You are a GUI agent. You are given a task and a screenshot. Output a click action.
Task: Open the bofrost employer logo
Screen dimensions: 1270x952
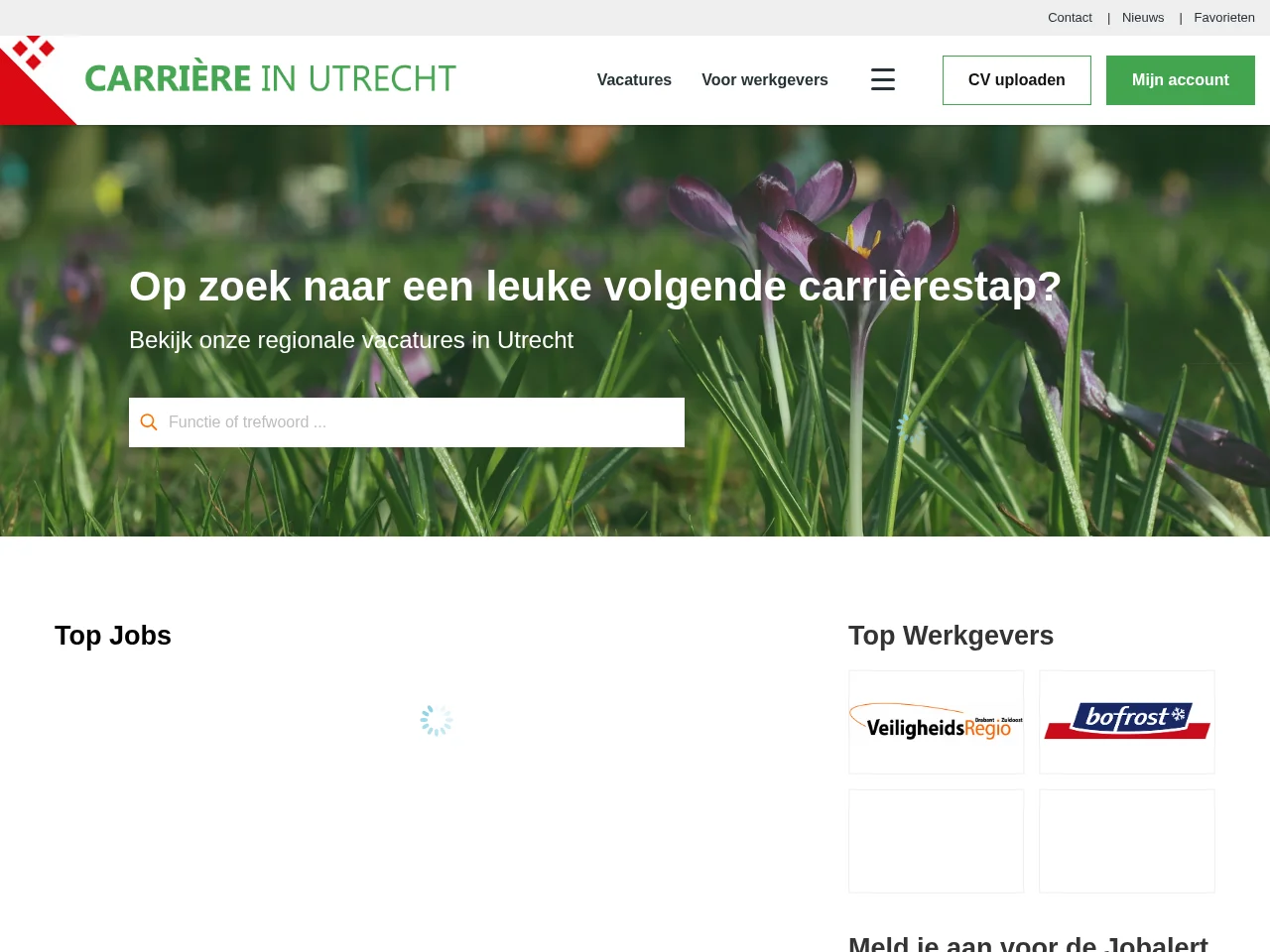1127,722
